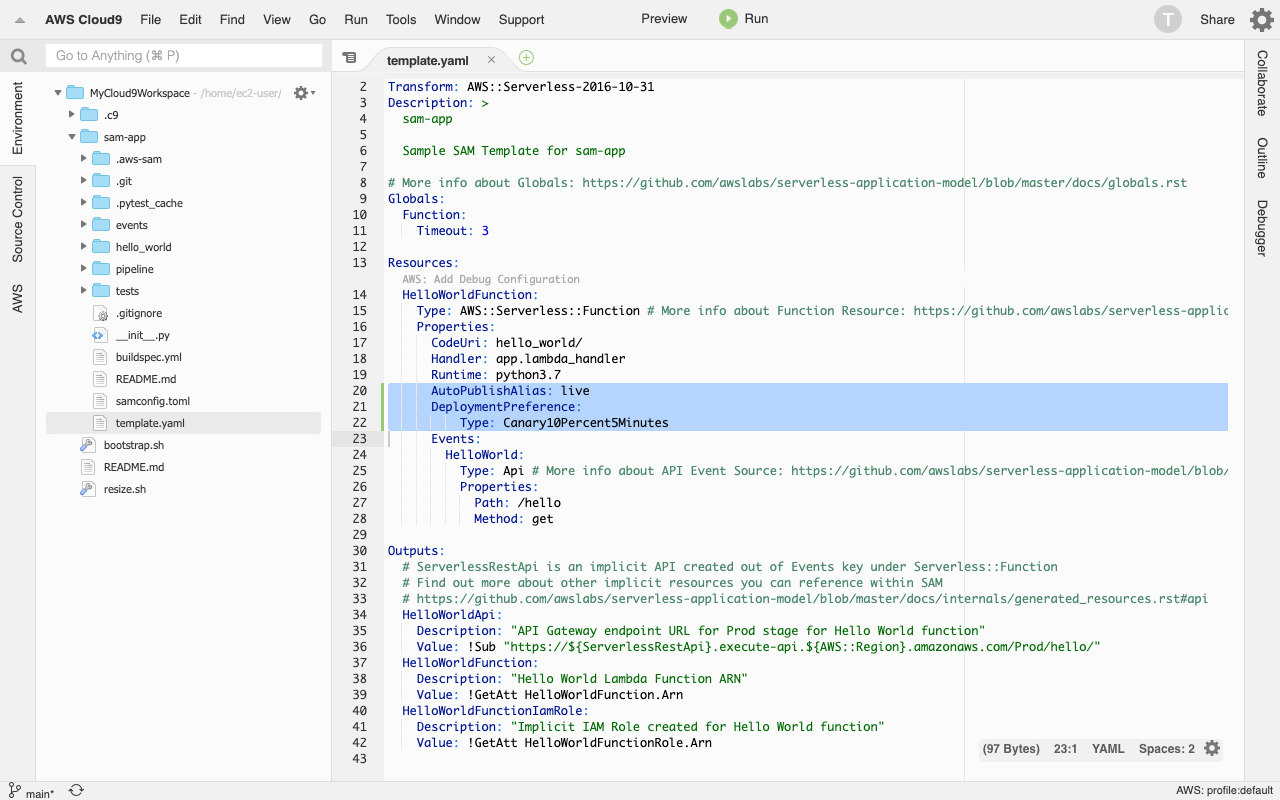Open the tab list icon beside template.yaml tab
The height and width of the screenshot is (800, 1280).
(348, 59)
